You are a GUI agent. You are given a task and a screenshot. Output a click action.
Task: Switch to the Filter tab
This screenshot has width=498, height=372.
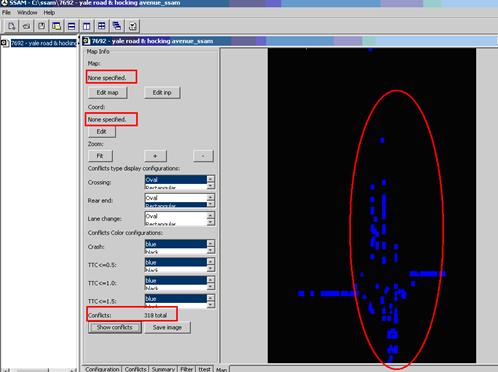pyautogui.click(x=186, y=369)
